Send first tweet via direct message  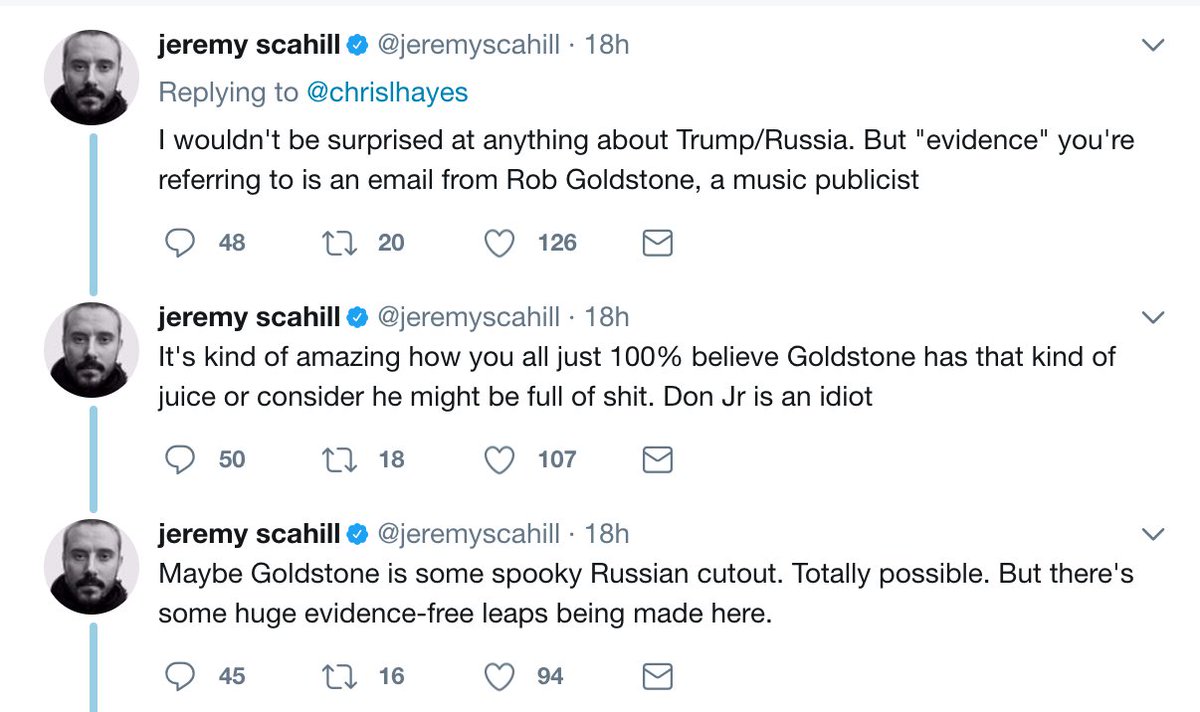[x=656, y=243]
